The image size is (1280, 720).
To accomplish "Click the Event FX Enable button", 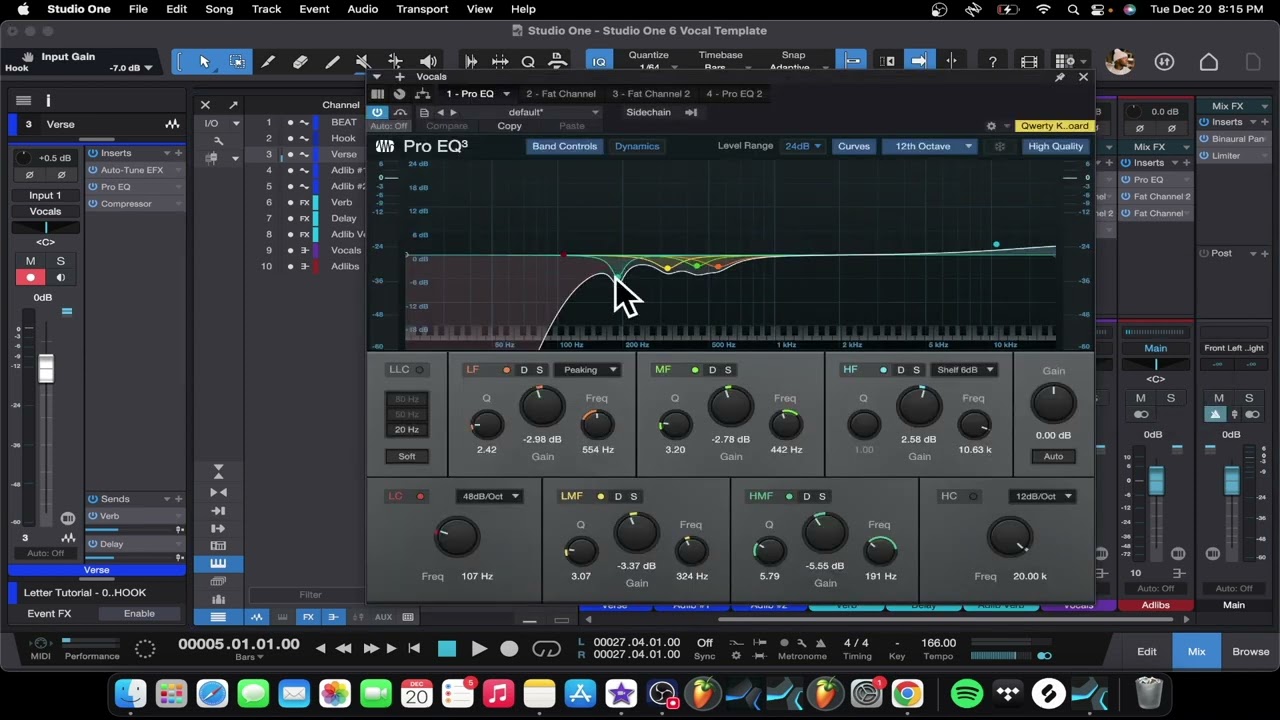I will (x=139, y=614).
